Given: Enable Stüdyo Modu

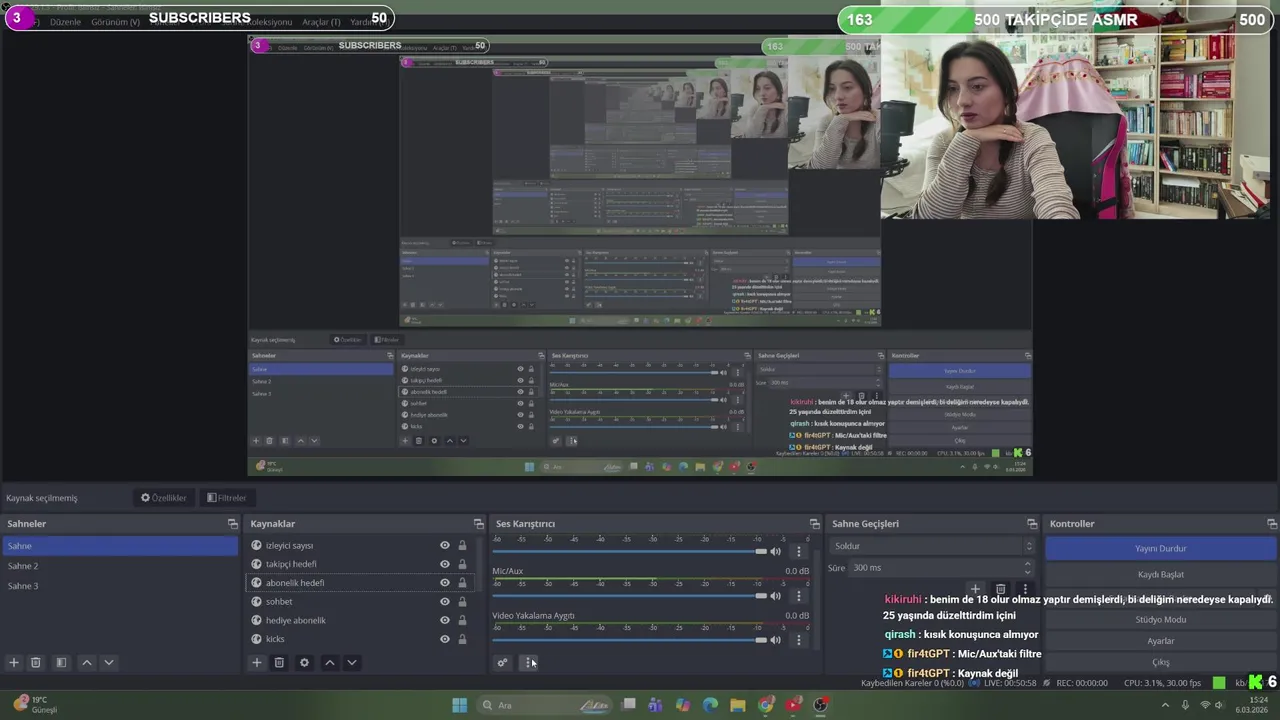Looking at the screenshot, I should point(1160,619).
